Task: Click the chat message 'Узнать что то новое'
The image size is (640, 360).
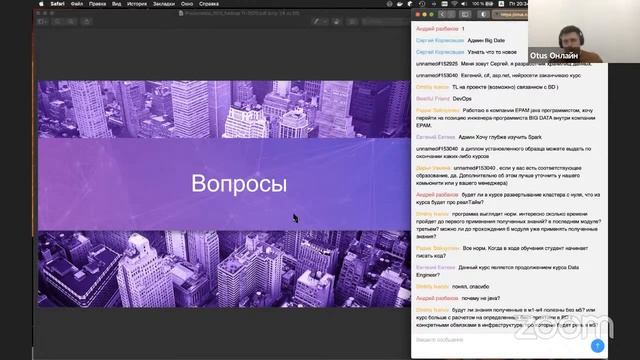Action: (492, 52)
